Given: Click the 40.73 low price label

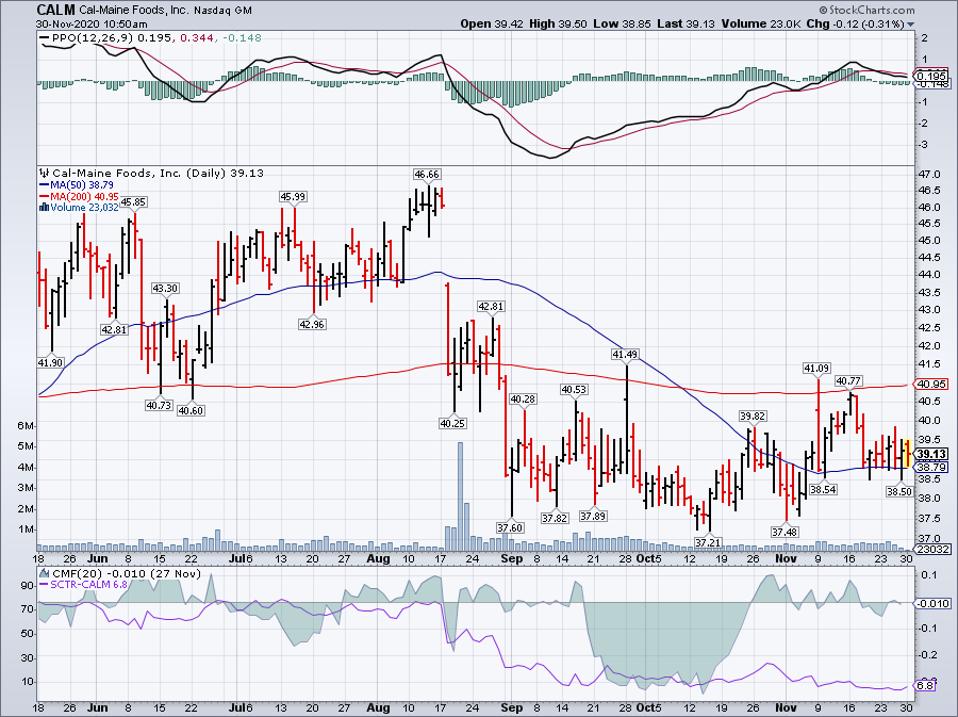Looking at the screenshot, I should pos(159,405).
